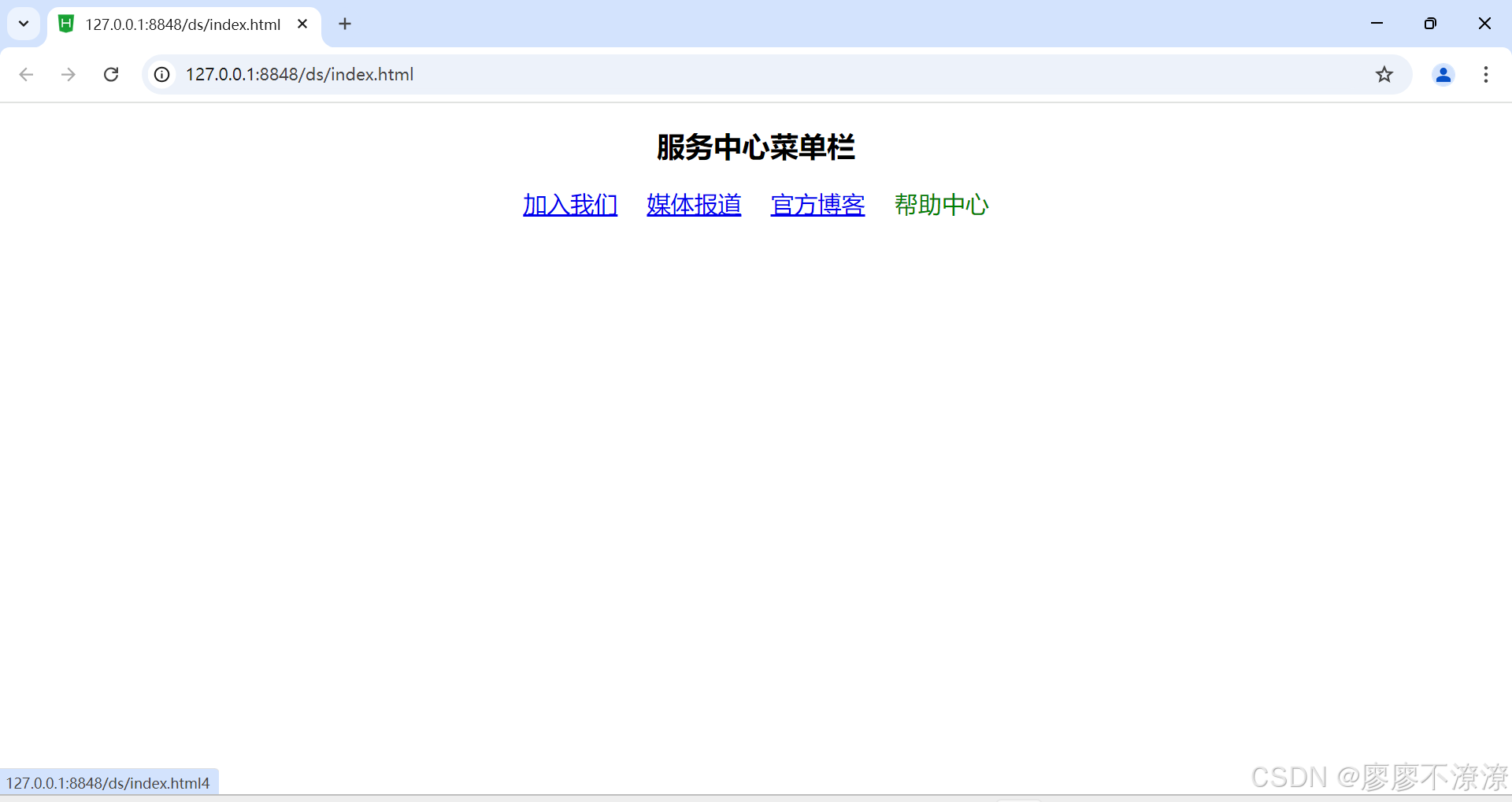
Task: Close the browser window
Action: point(1484,24)
